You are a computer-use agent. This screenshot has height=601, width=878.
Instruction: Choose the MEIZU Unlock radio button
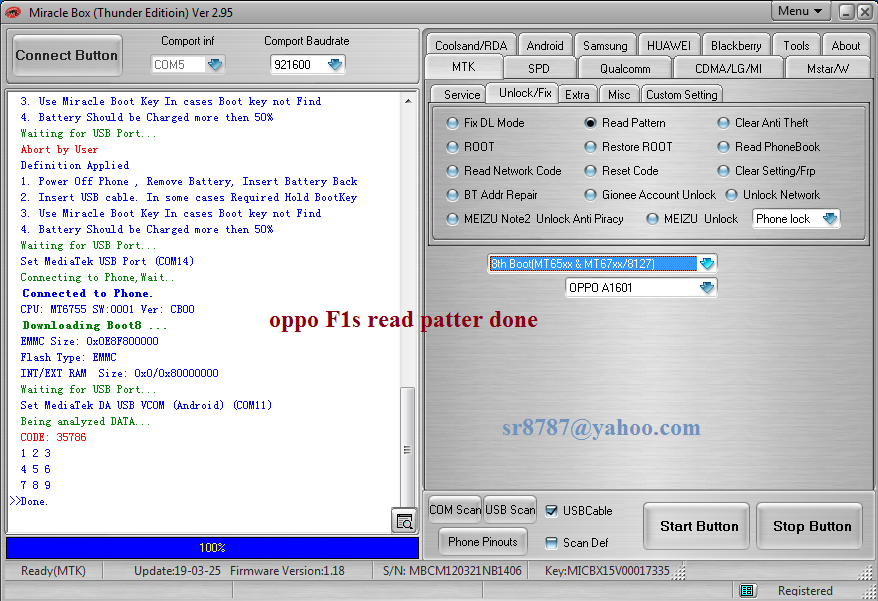(652, 219)
